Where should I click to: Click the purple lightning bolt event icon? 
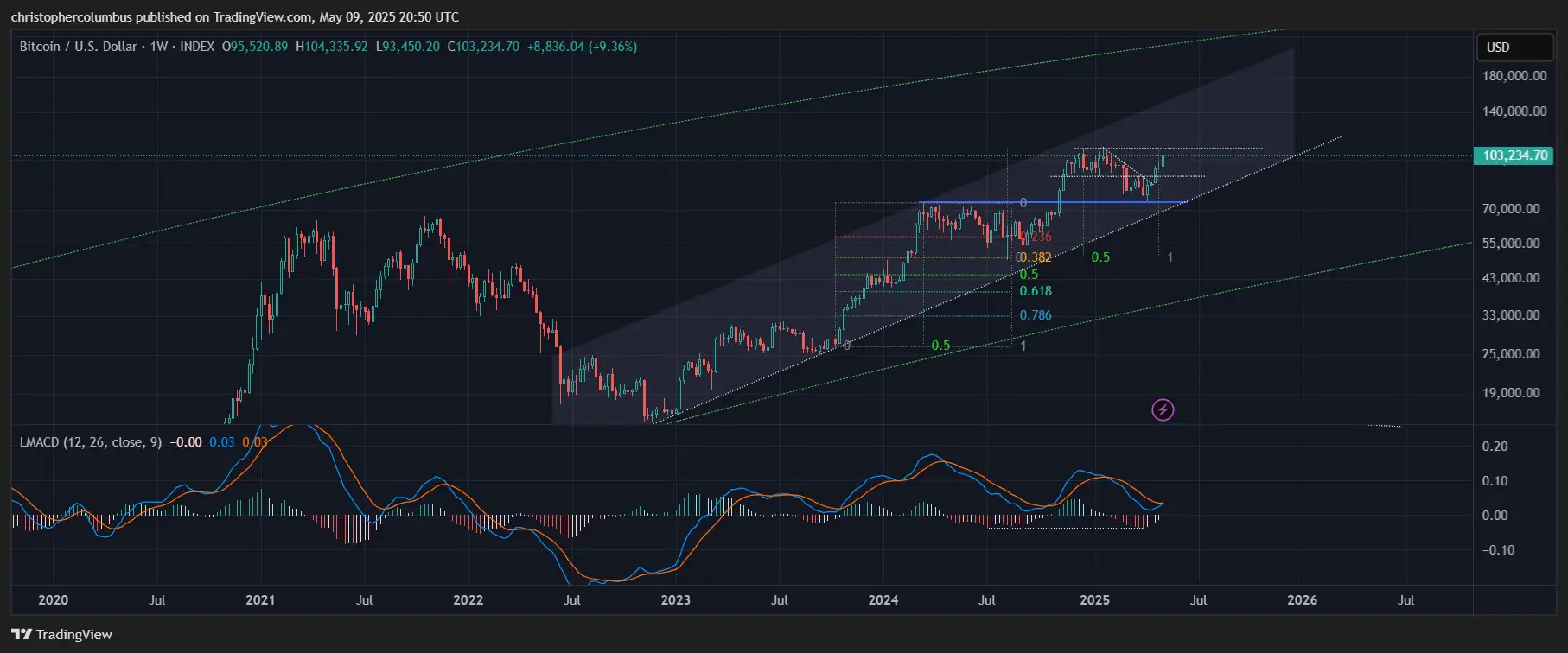tap(1163, 409)
